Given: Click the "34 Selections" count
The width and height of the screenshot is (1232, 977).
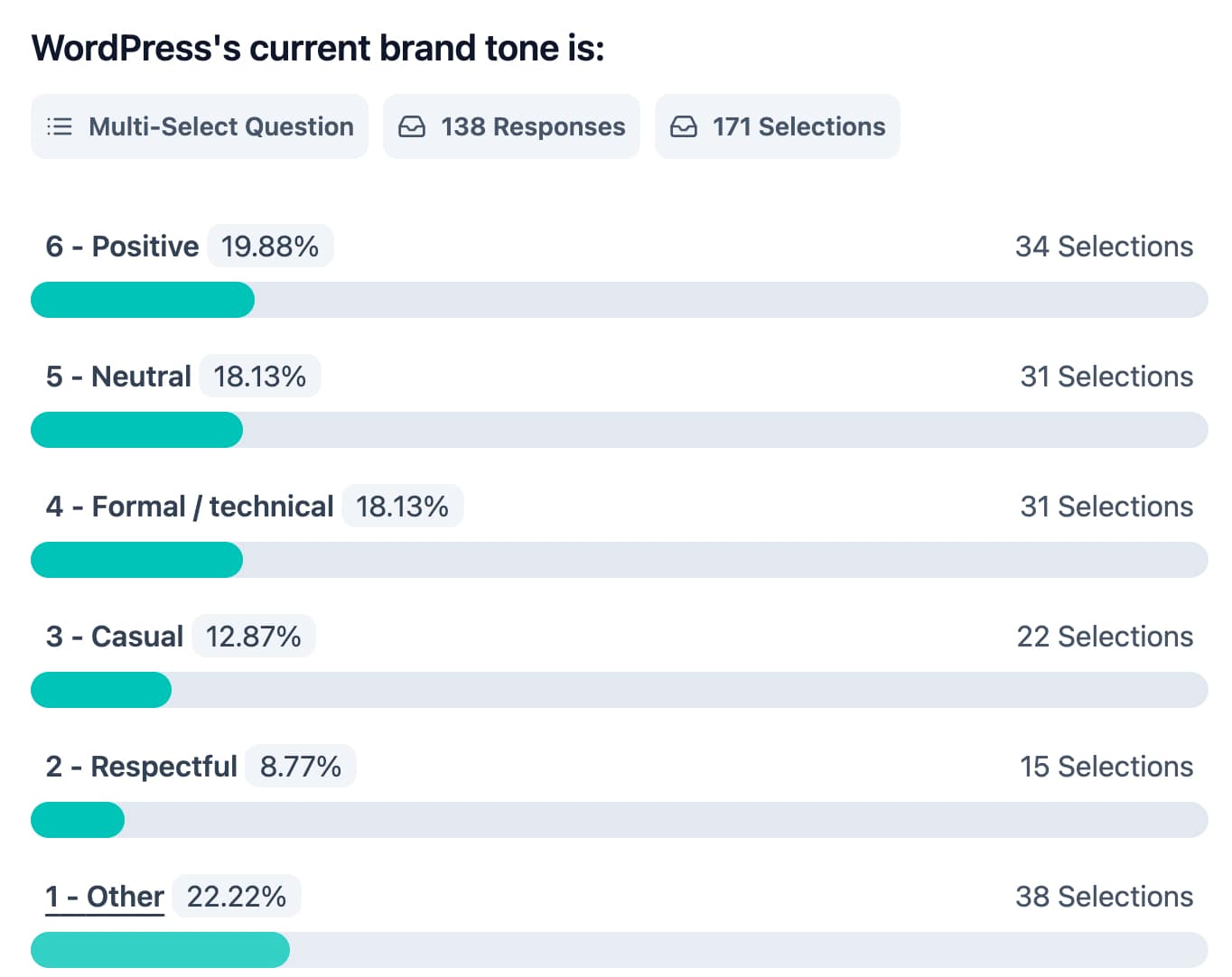Looking at the screenshot, I should click(x=1104, y=247).
